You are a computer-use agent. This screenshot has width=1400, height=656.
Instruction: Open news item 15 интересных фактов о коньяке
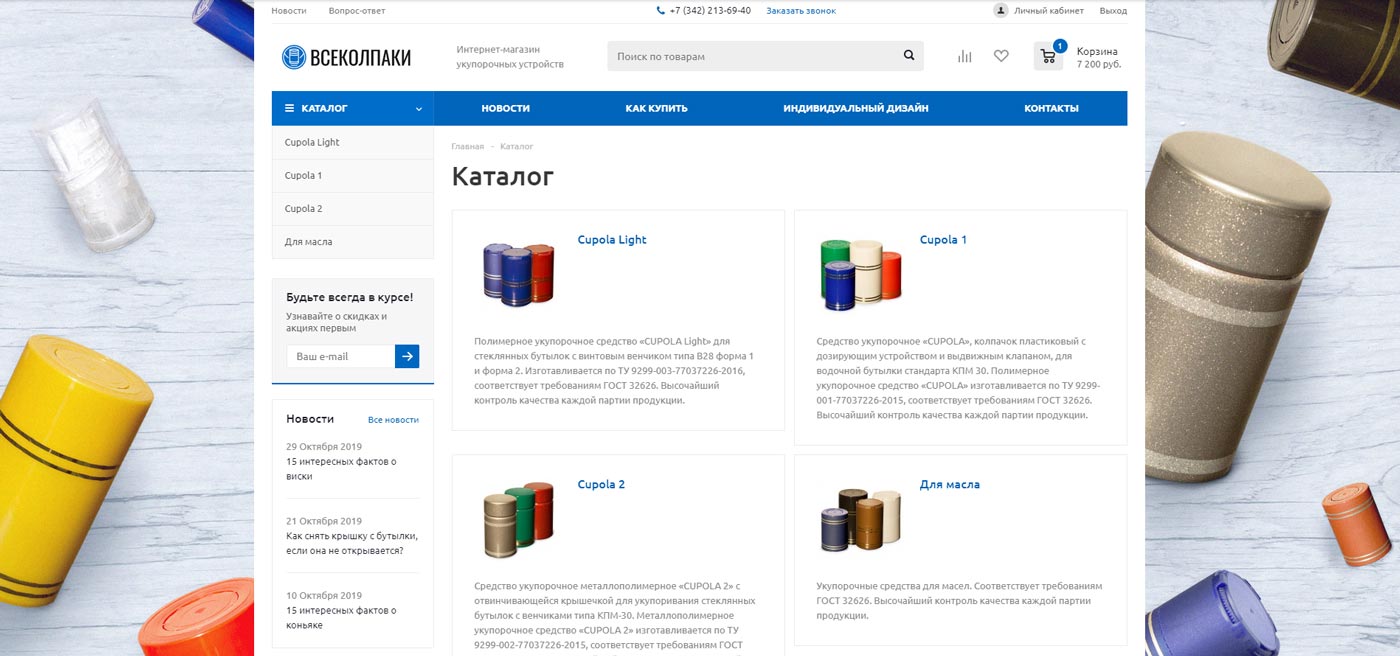pyautogui.click(x=341, y=617)
